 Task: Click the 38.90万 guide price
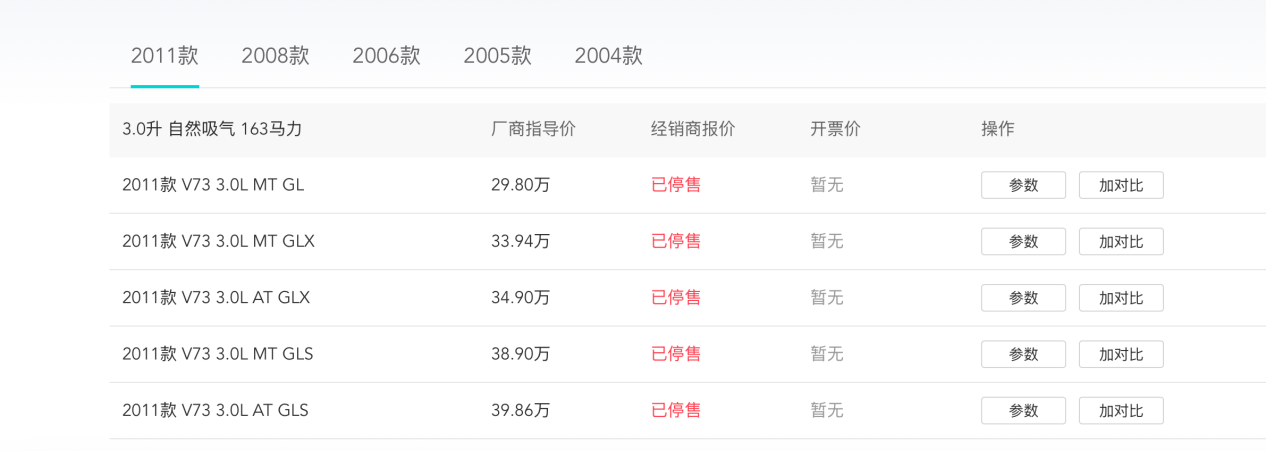[x=521, y=353]
